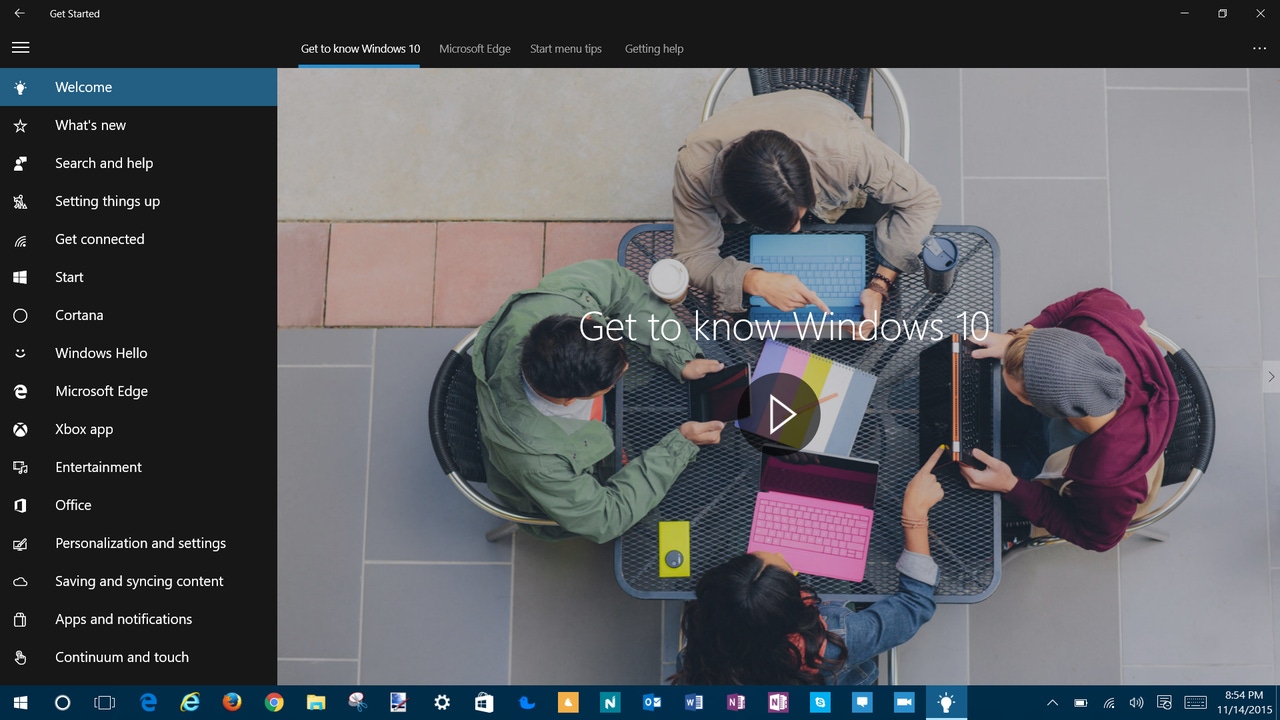Select the Get to know Windows 10 tab
The image size is (1280, 720).
pos(360,49)
